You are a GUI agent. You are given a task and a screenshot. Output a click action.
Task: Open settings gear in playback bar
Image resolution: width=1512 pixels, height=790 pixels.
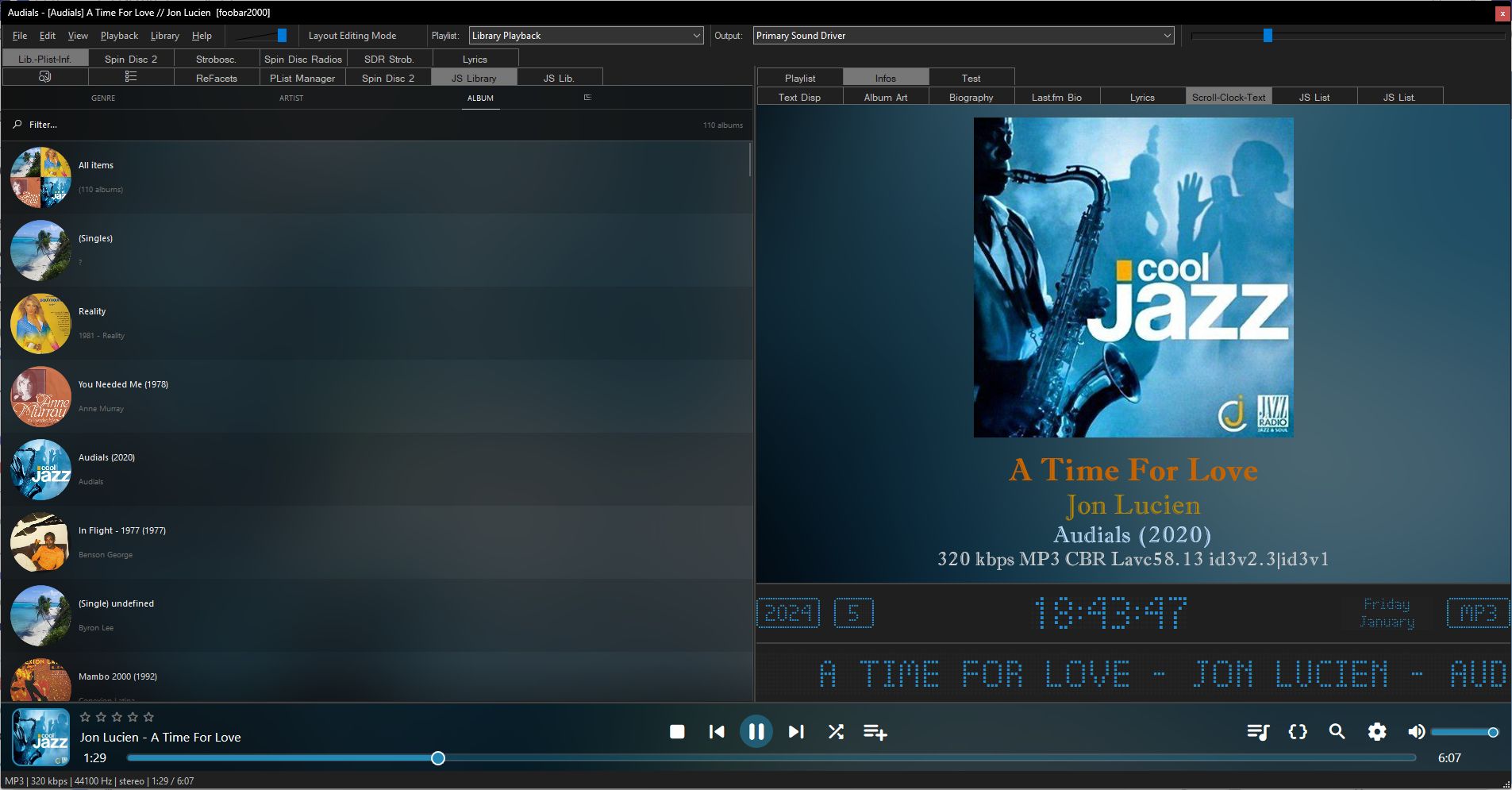click(x=1377, y=731)
